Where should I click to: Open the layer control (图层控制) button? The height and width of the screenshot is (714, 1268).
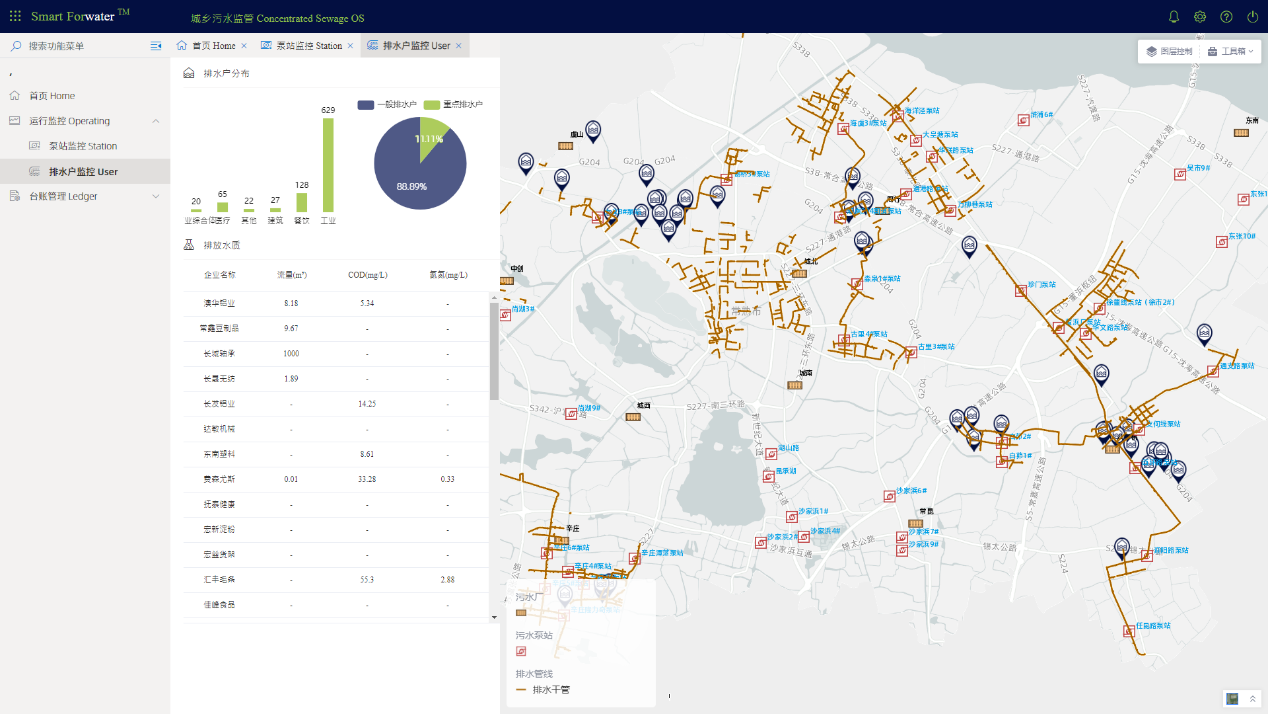point(1168,51)
